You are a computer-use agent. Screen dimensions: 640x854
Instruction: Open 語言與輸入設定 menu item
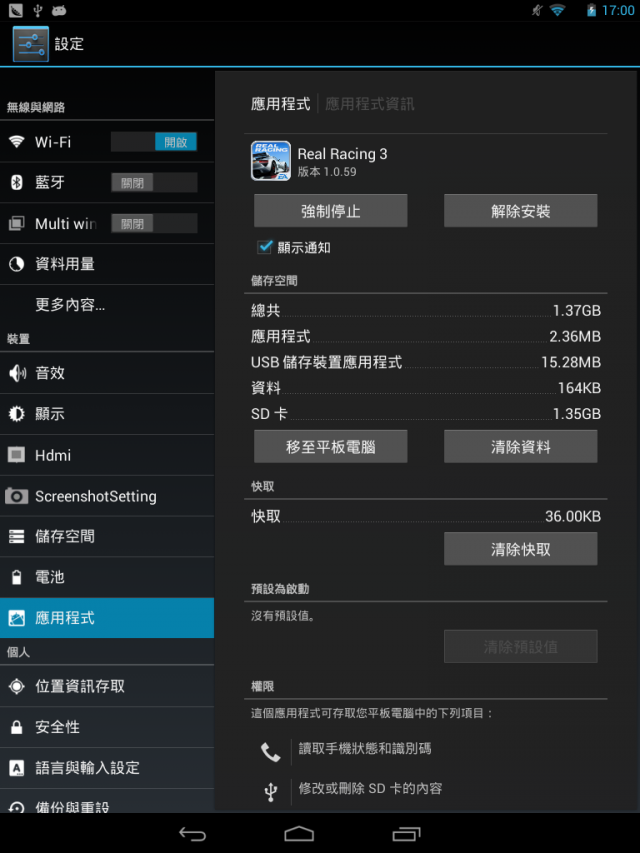point(107,768)
